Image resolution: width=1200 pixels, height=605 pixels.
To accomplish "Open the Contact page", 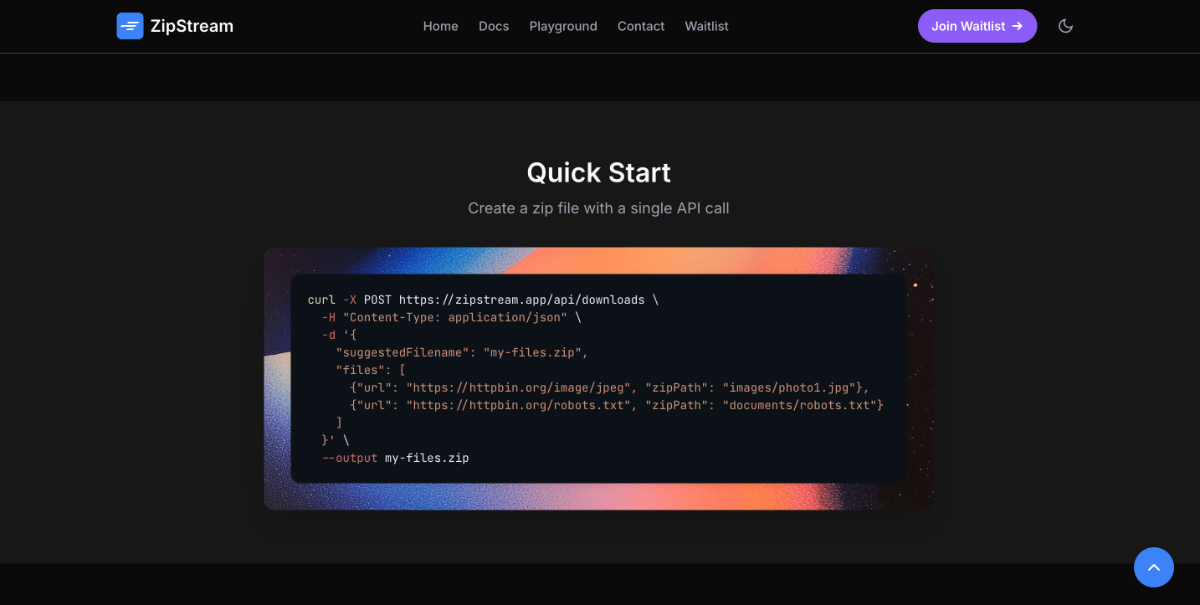I will click(641, 26).
